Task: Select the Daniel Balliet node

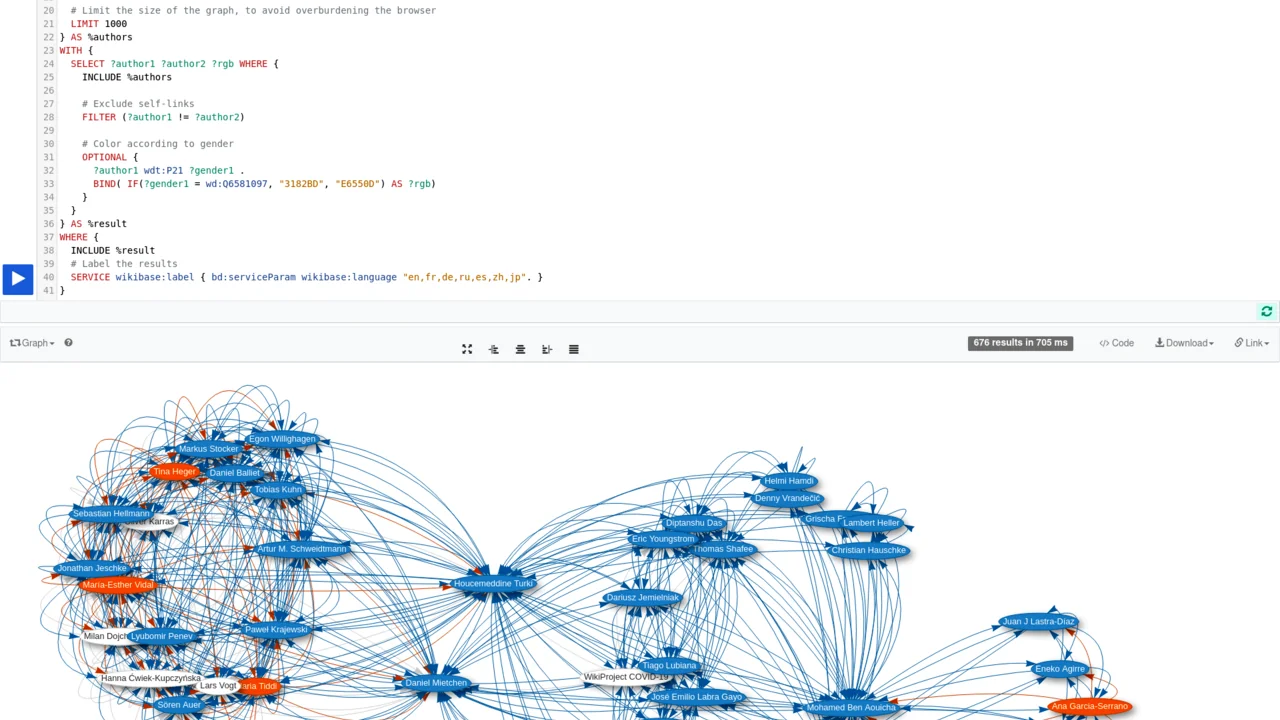Action: pos(234,473)
